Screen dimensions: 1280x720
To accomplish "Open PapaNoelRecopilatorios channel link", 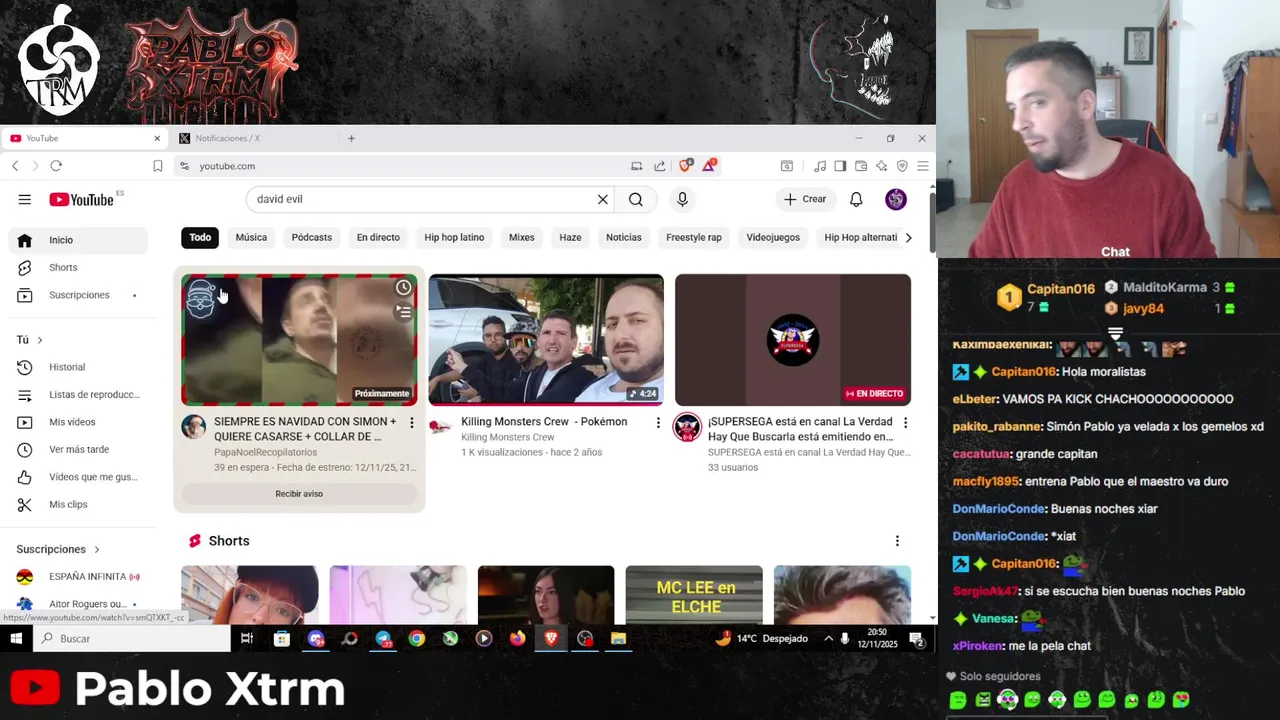I will 265,452.
